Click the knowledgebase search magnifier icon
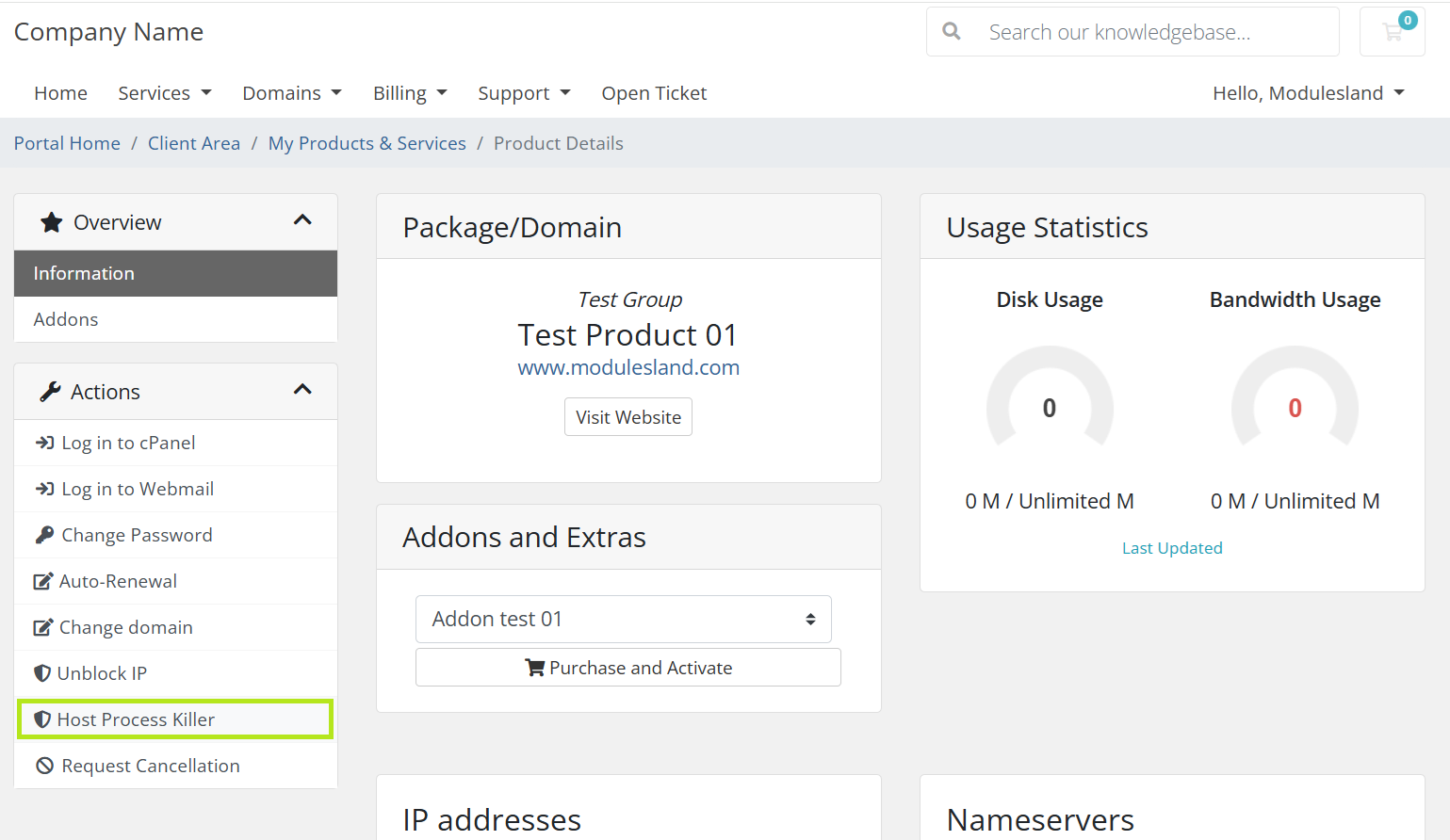Viewport: 1450px width, 840px height. pos(952,31)
